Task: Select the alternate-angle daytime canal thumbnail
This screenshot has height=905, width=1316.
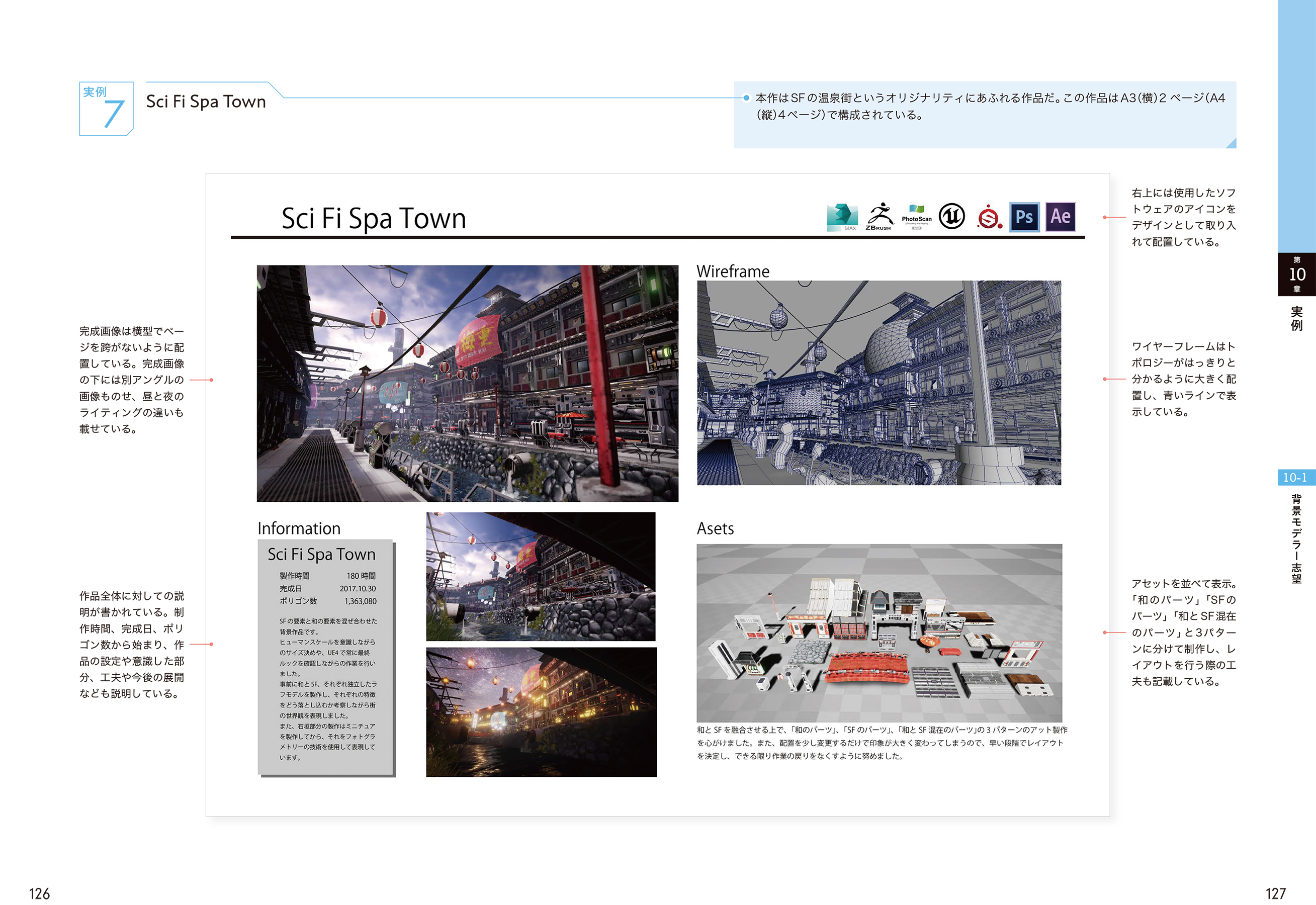Action: coord(541,576)
